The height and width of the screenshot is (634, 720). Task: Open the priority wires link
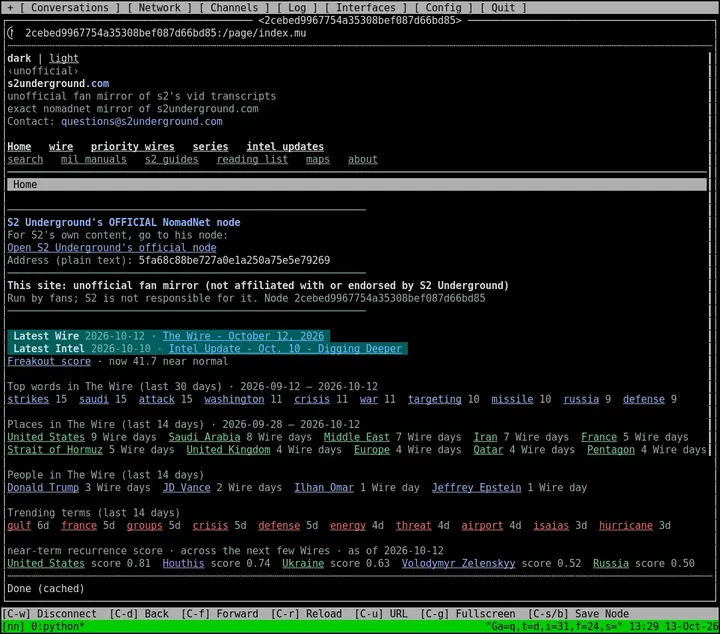133,147
